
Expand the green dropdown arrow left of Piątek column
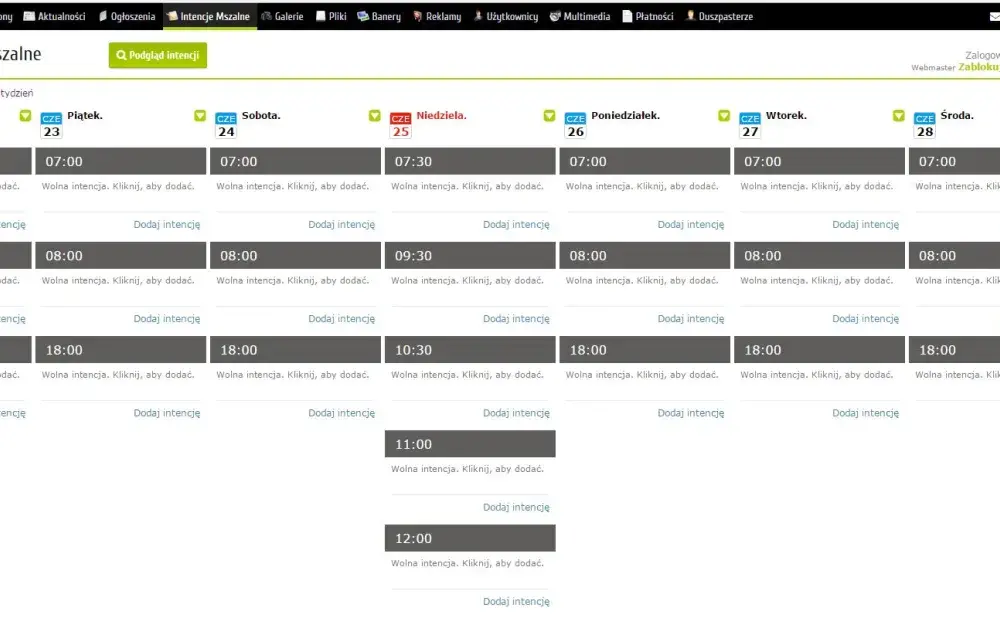point(25,115)
